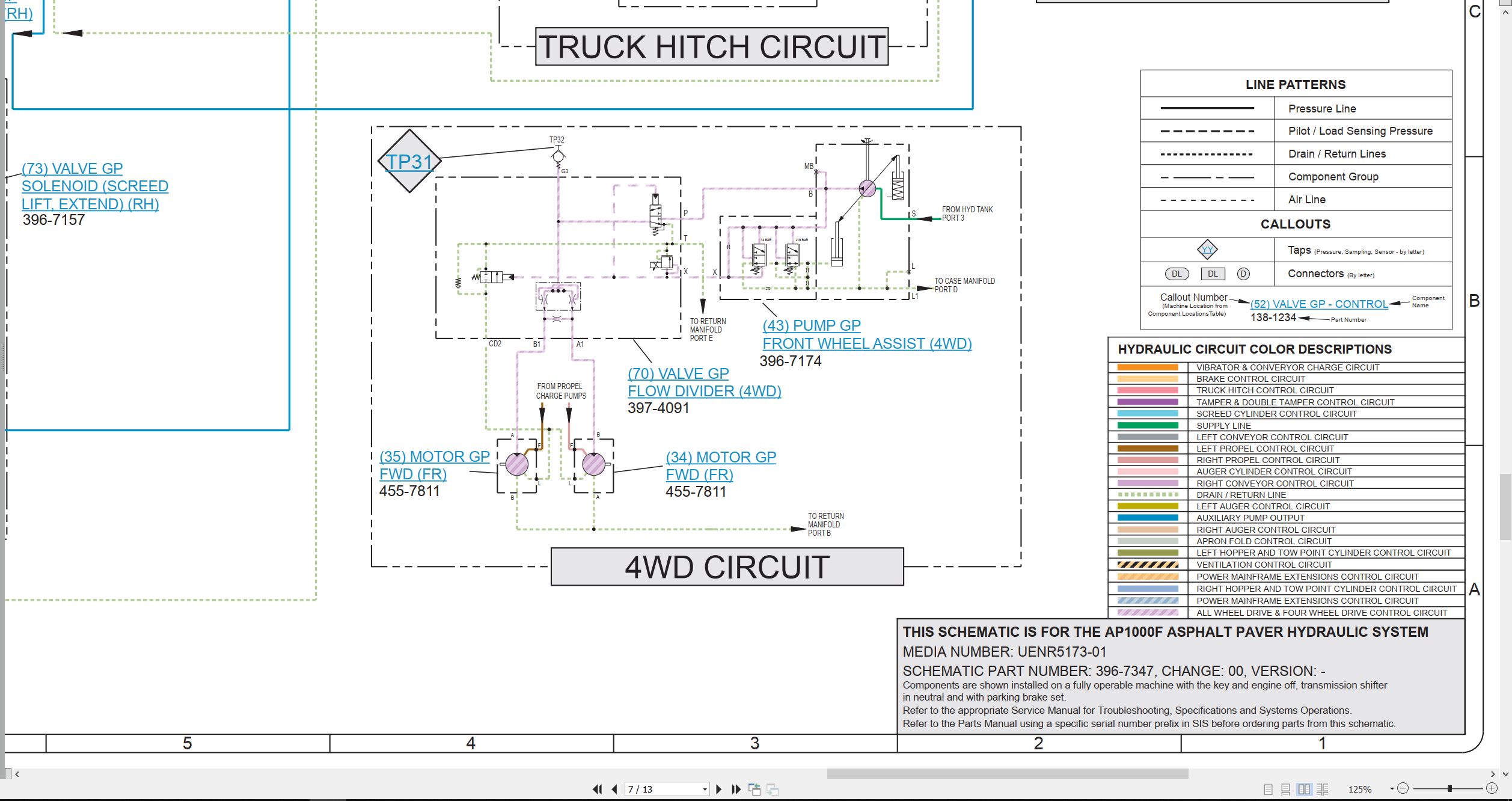This screenshot has height=801, width=1512.
Task: Open (70) VALVE GP FLOW DIVIDER link
Action: [704, 382]
